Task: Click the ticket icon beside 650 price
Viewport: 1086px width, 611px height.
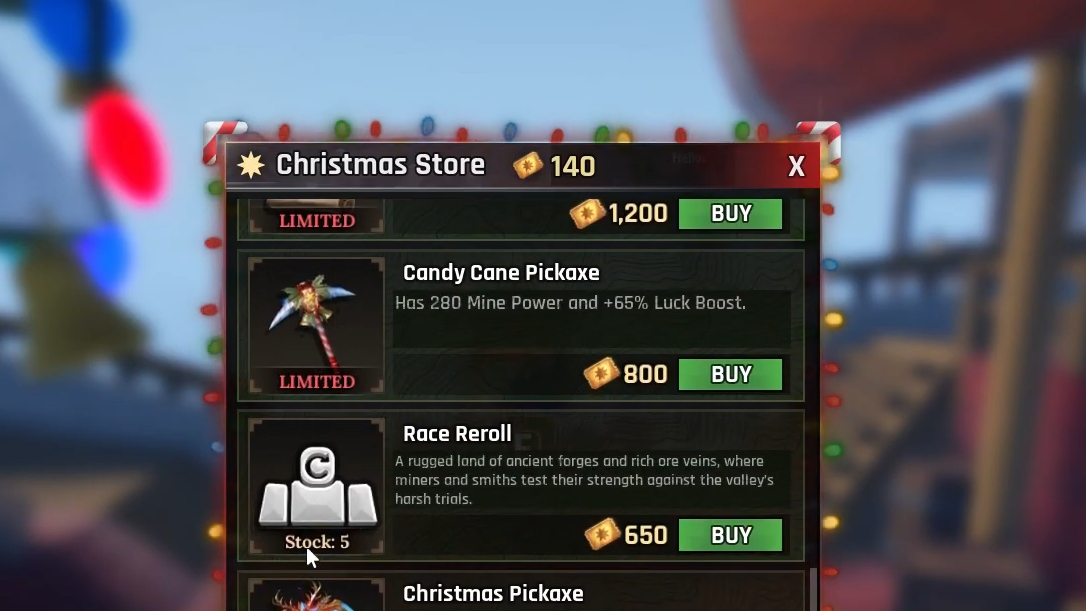Action: (x=601, y=534)
